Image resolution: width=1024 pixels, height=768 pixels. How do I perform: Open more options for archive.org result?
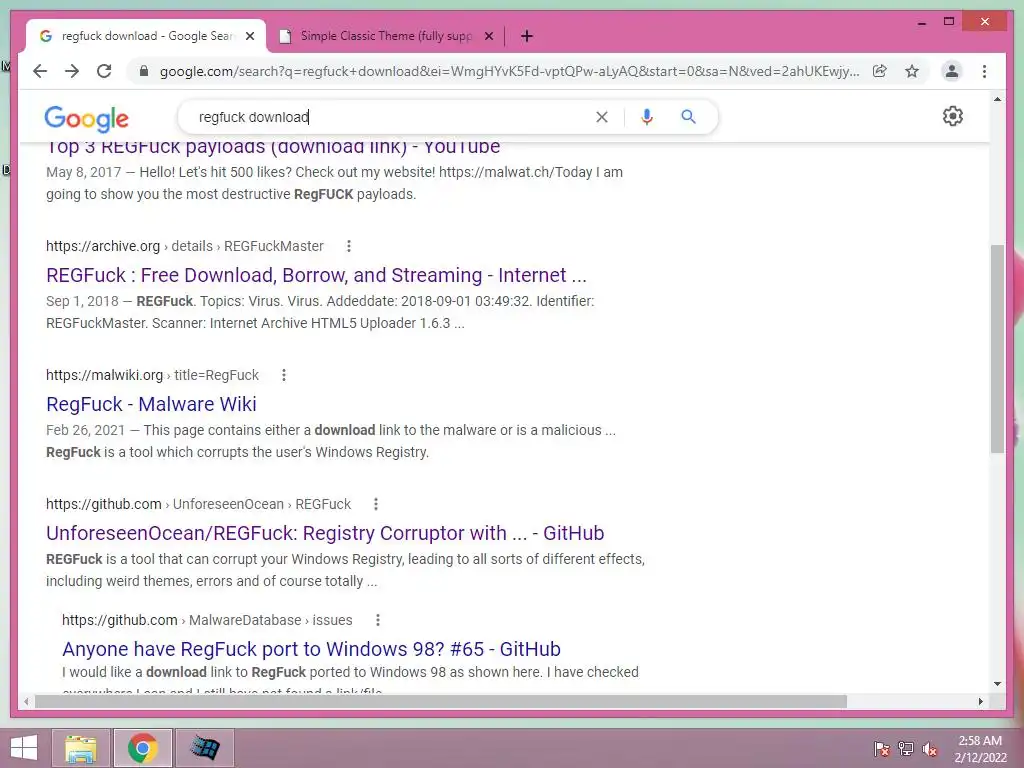[x=349, y=246]
